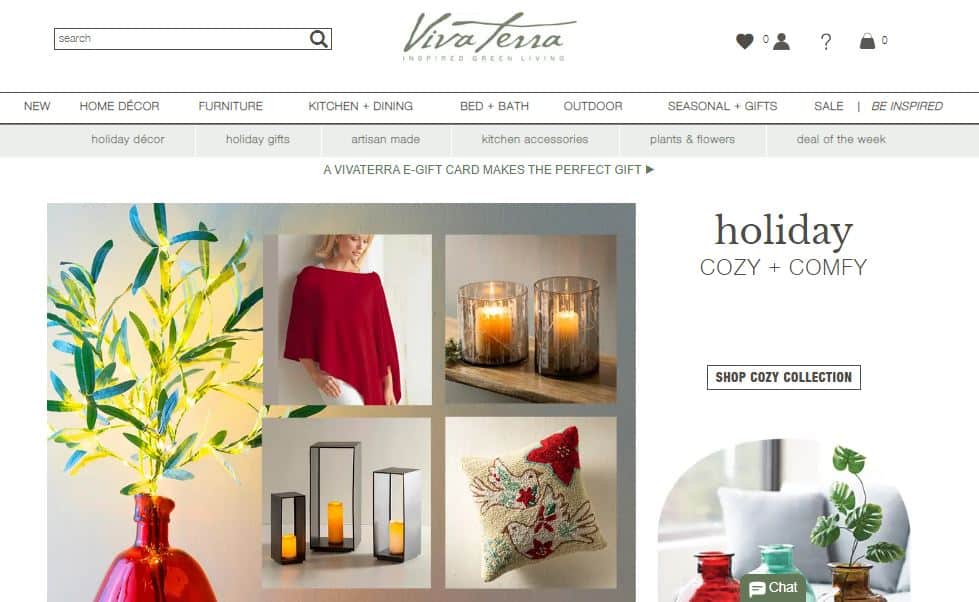Go to deal of the week
Screen dimensions: 979x602
841,139
